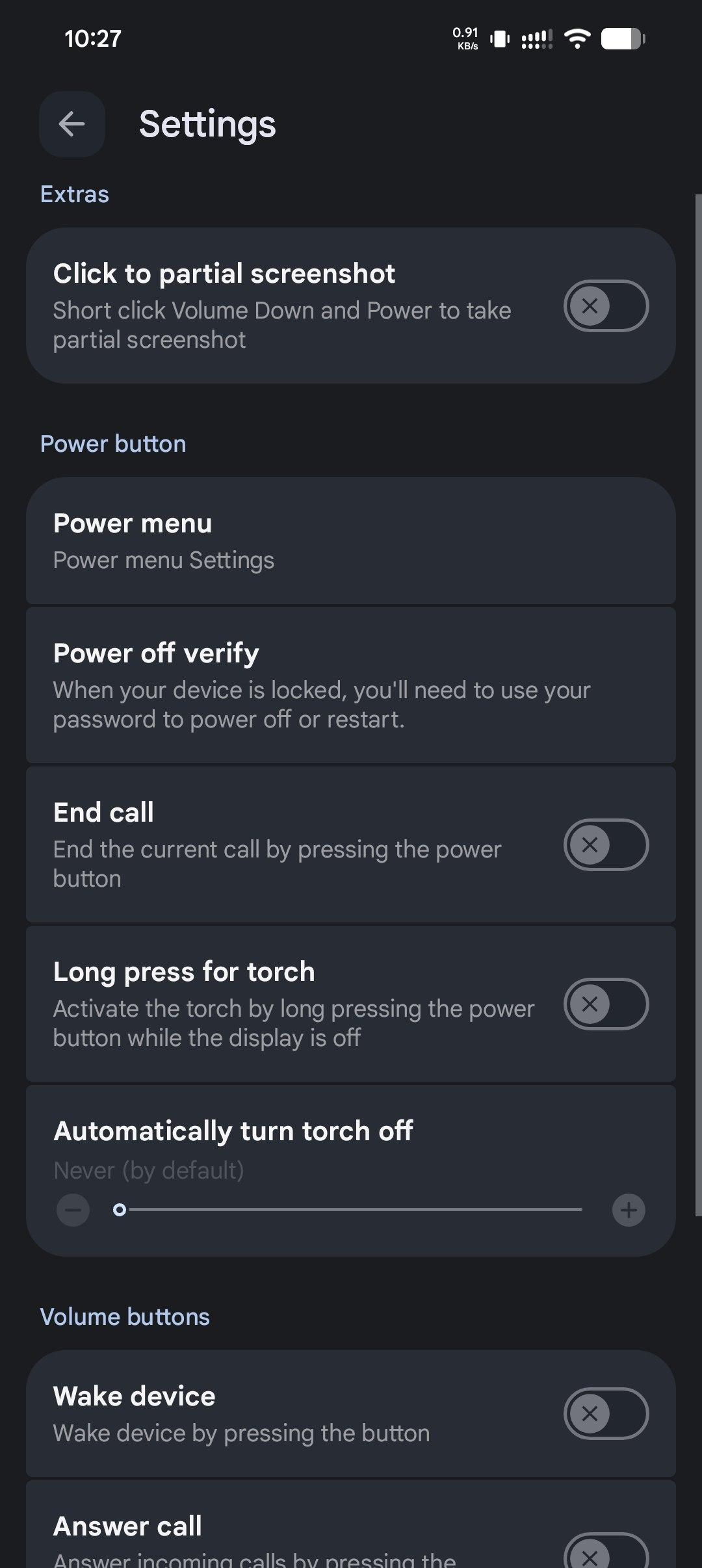The height and width of the screenshot is (1568, 702).
Task: Tap the plus icon for torch timer
Action: coord(629,1210)
